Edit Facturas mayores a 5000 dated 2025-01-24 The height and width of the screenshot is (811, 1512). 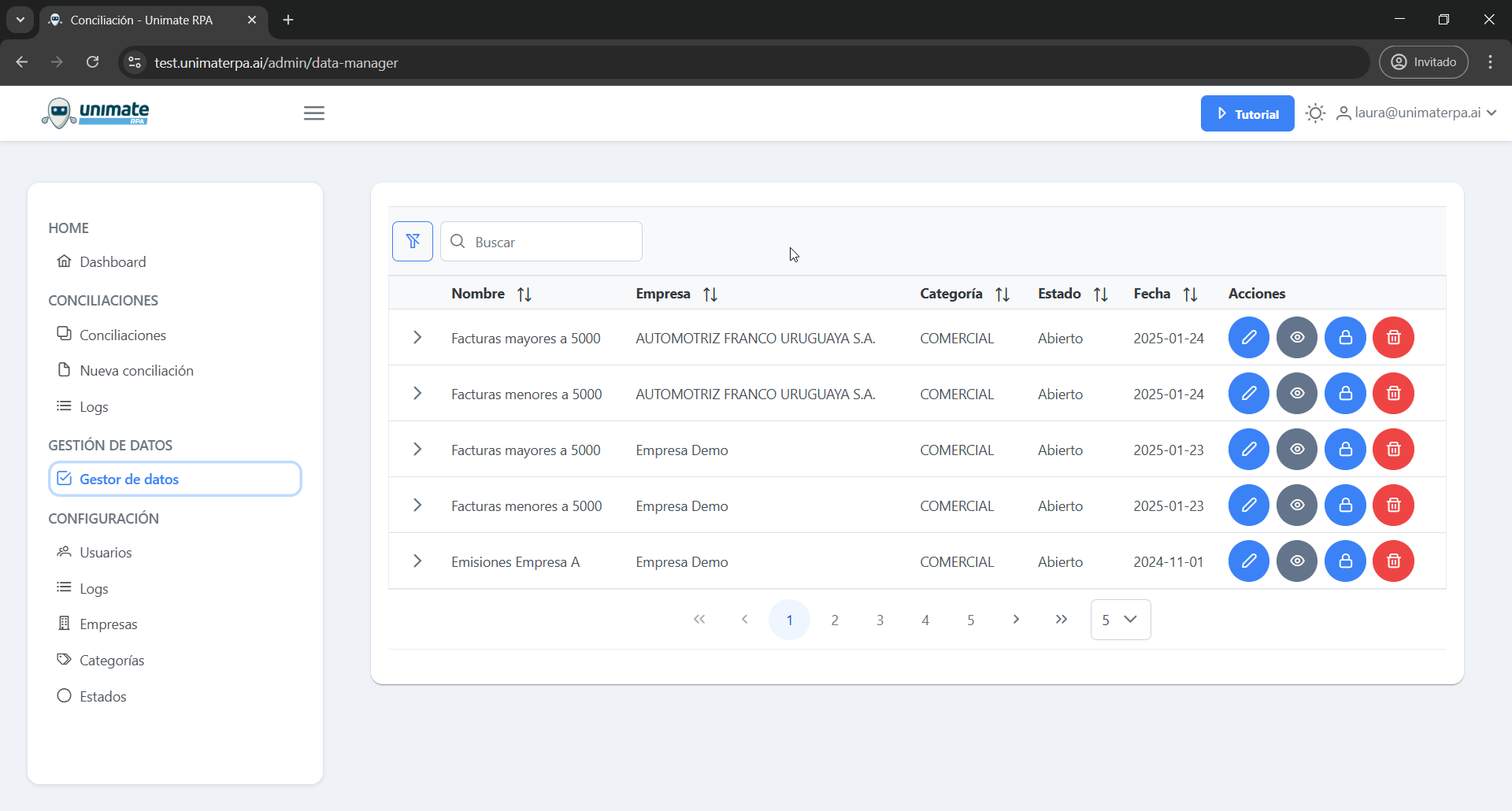[1249, 338]
